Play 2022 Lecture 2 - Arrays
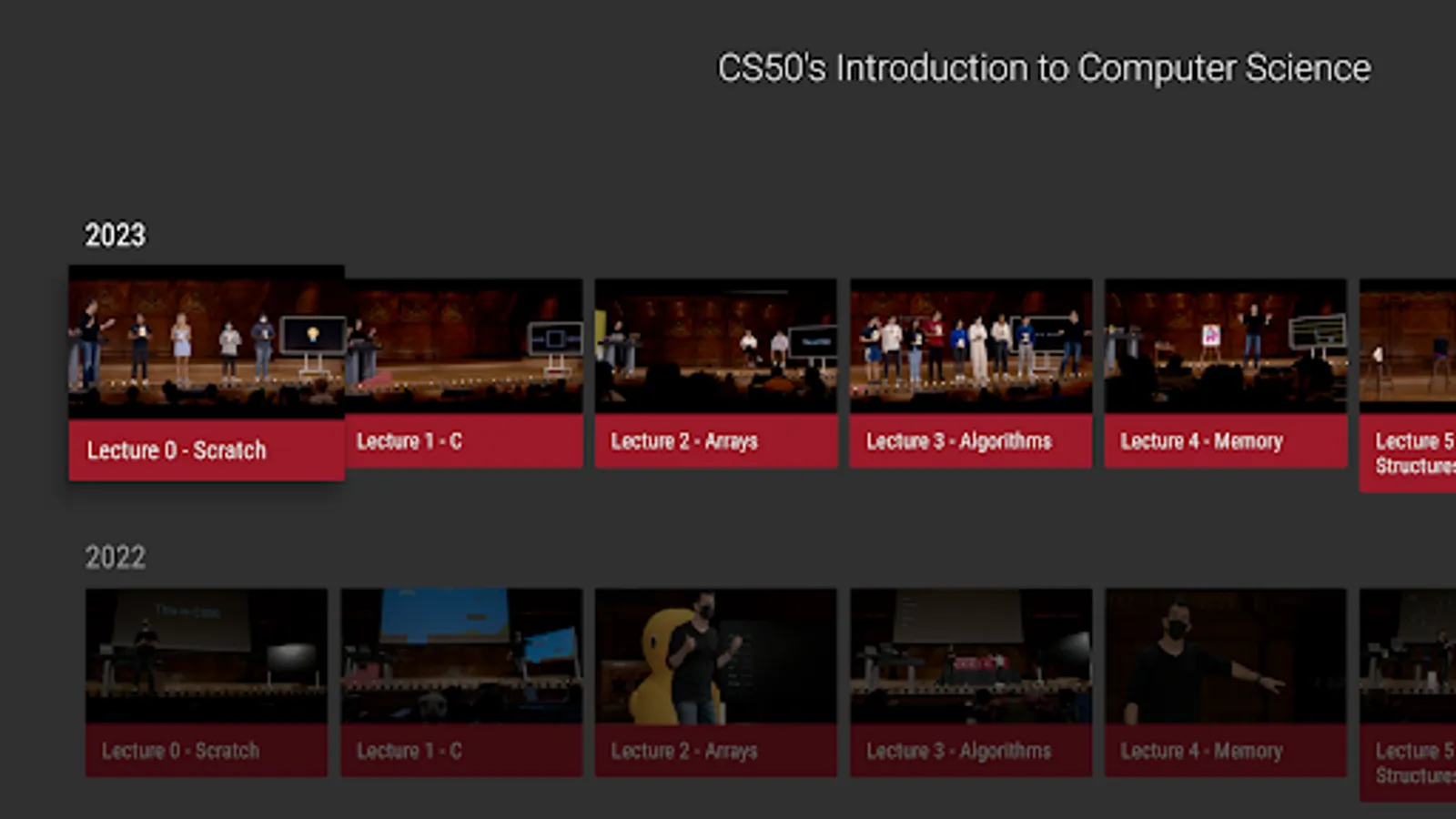 716,682
